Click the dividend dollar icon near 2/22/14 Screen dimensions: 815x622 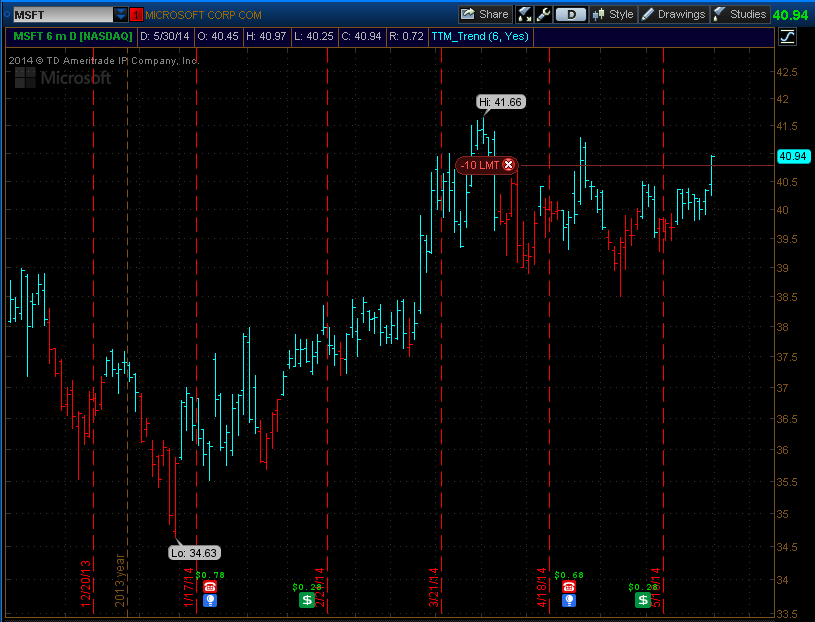tap(307, 600)
